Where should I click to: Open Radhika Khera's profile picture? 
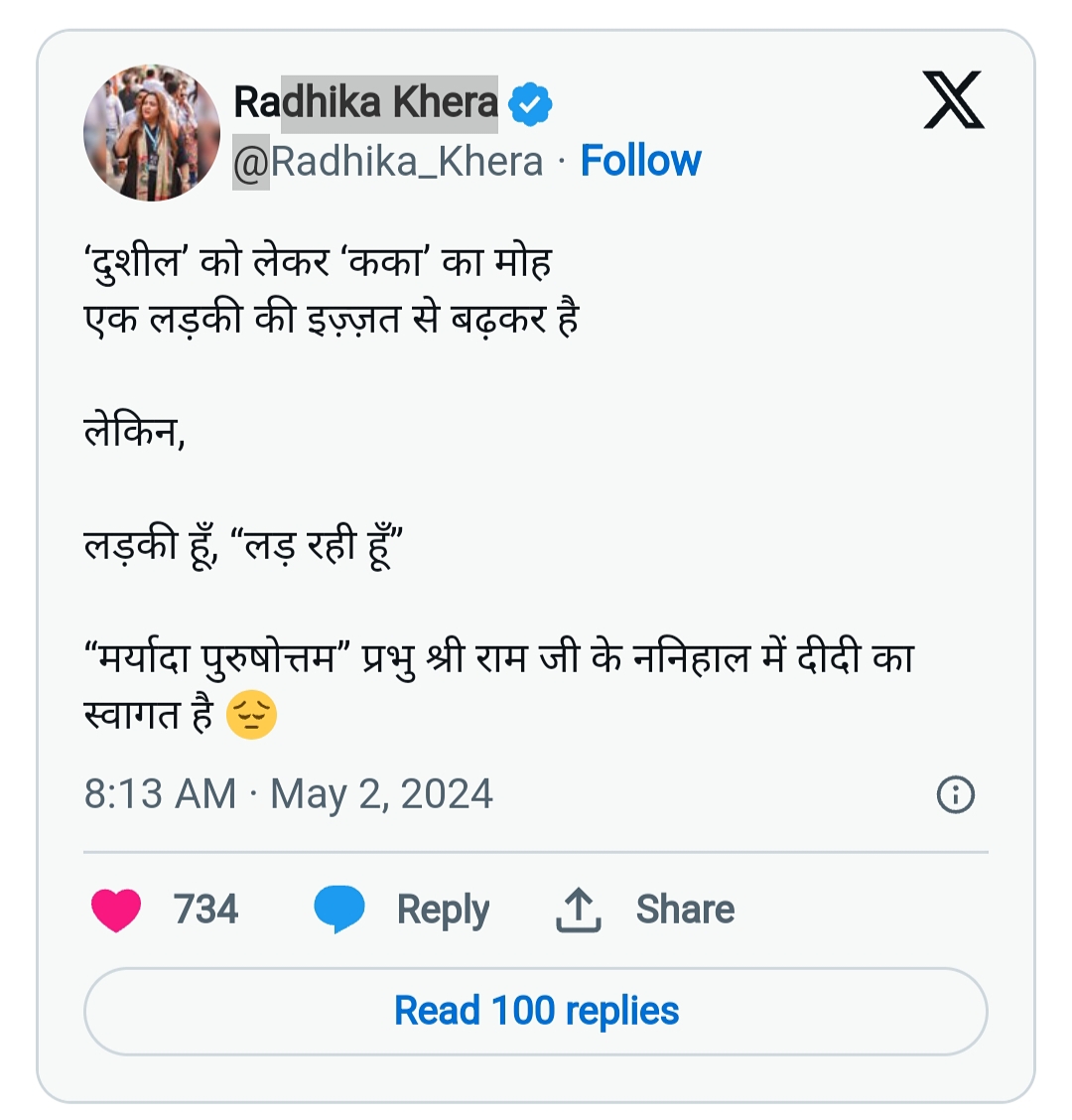(152, 133)
